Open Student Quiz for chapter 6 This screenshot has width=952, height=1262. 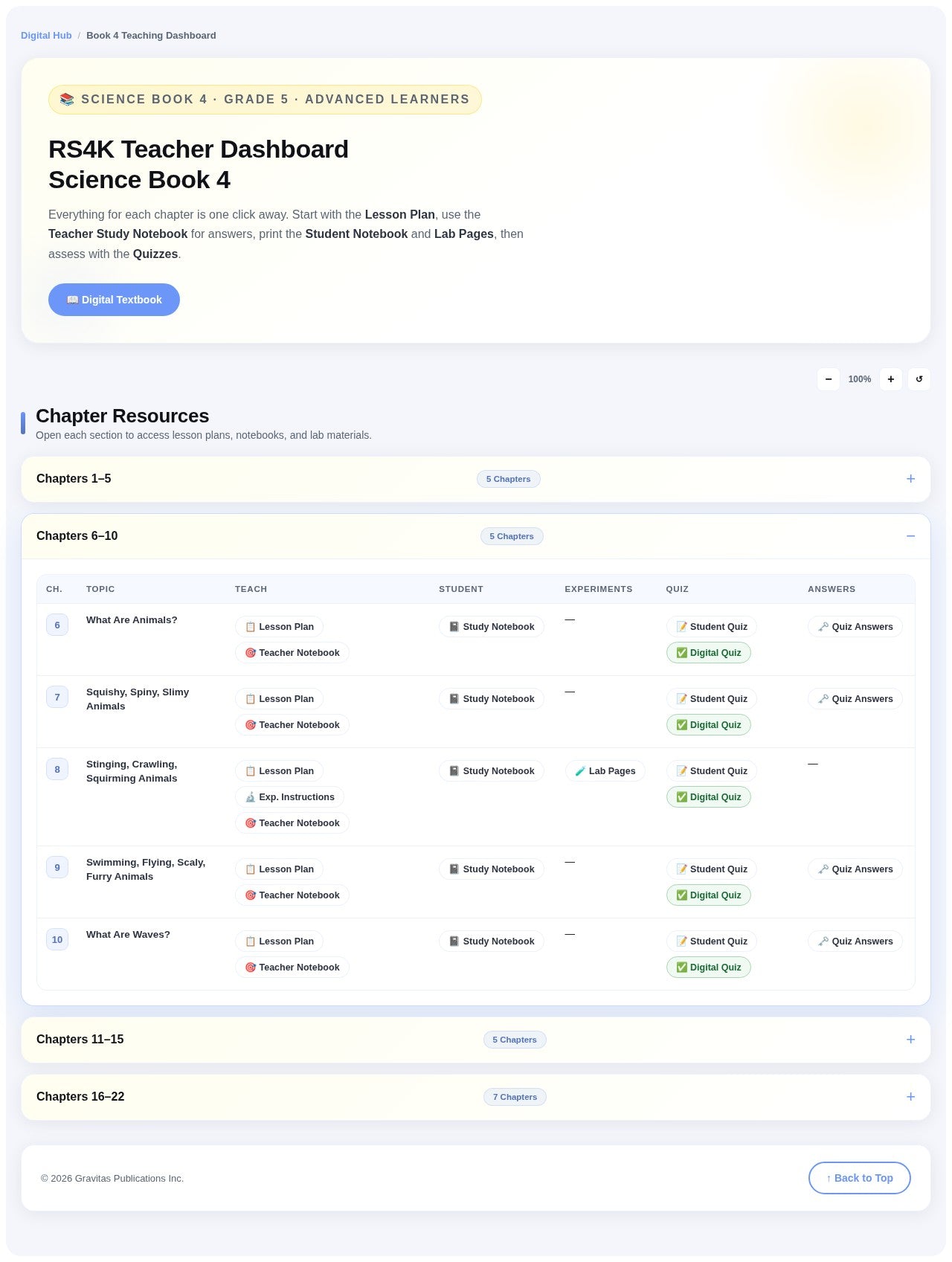pos(712,627)
